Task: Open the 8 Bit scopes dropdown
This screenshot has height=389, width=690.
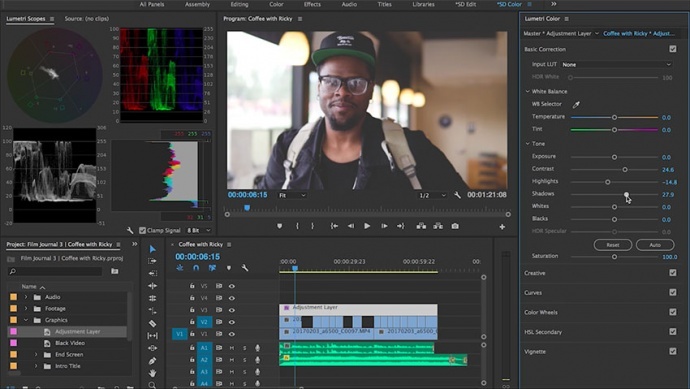Action: point(198,230)
